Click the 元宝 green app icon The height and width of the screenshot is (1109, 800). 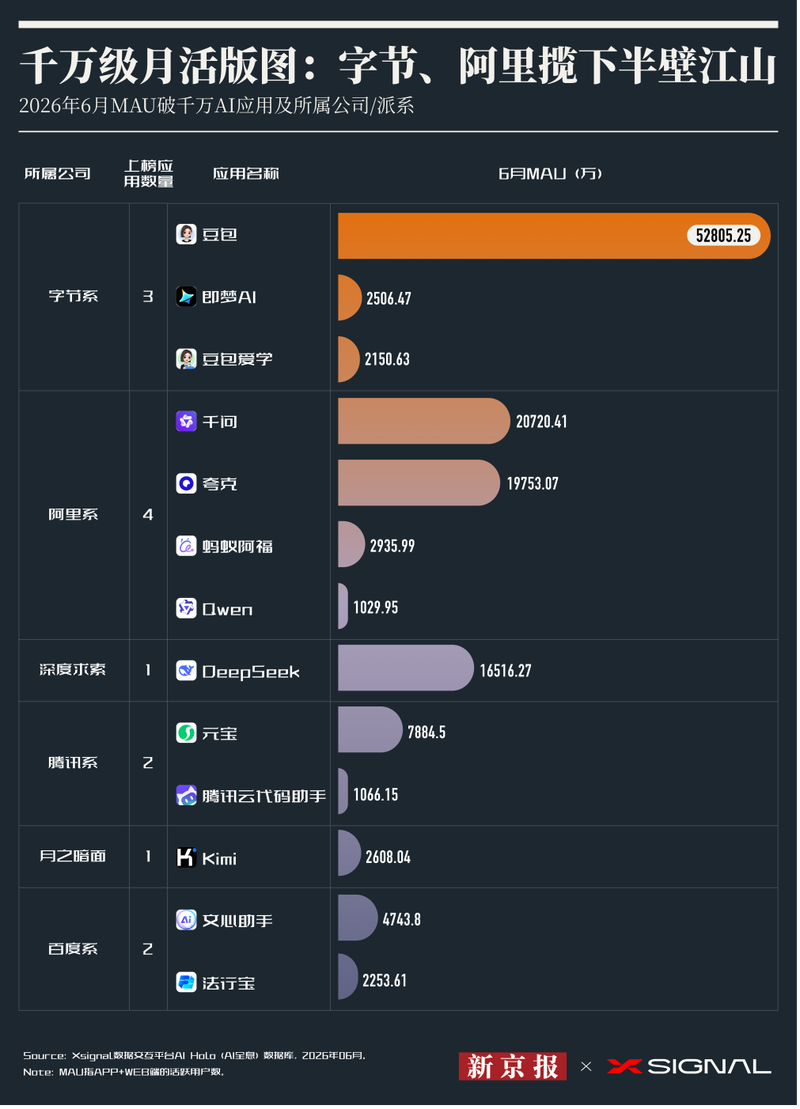pos(187,734)
